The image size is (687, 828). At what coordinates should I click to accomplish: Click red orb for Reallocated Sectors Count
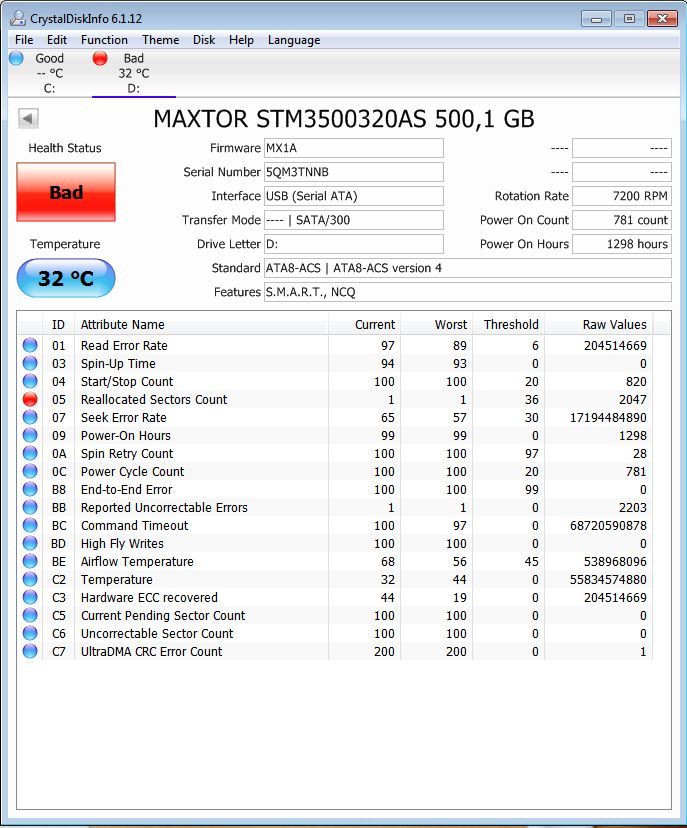pos(30,399)
